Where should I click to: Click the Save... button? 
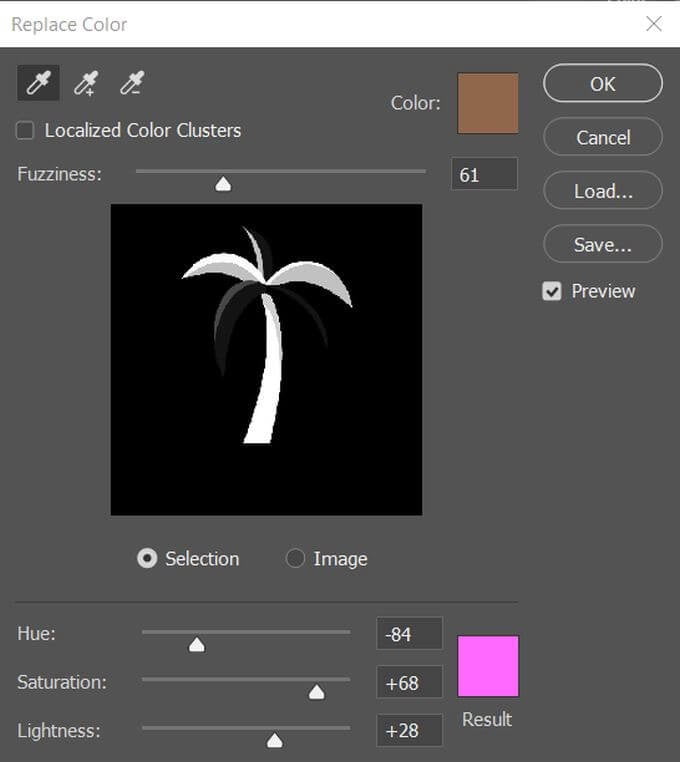[603, 244]
